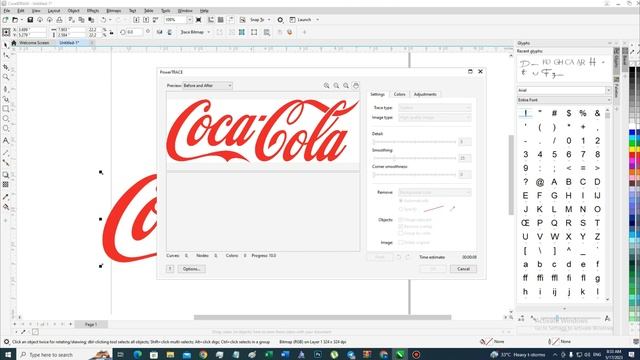
Task: Click PowerTRACE pan hand icon
Action: 356,86
